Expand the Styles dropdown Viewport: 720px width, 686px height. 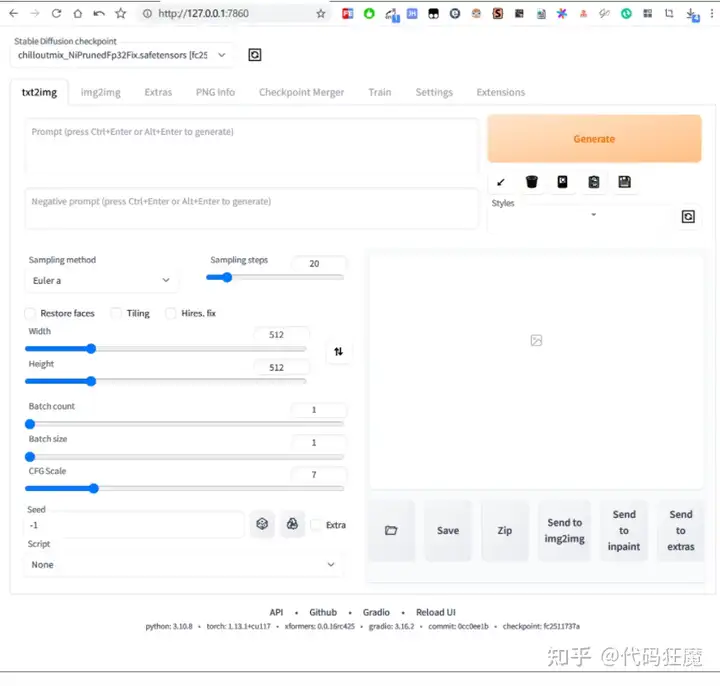click(581, 215)
